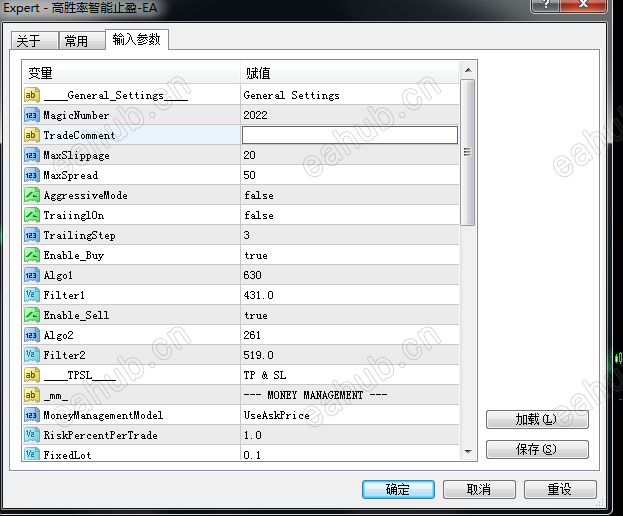Click the 确定 button

[398, 489]
